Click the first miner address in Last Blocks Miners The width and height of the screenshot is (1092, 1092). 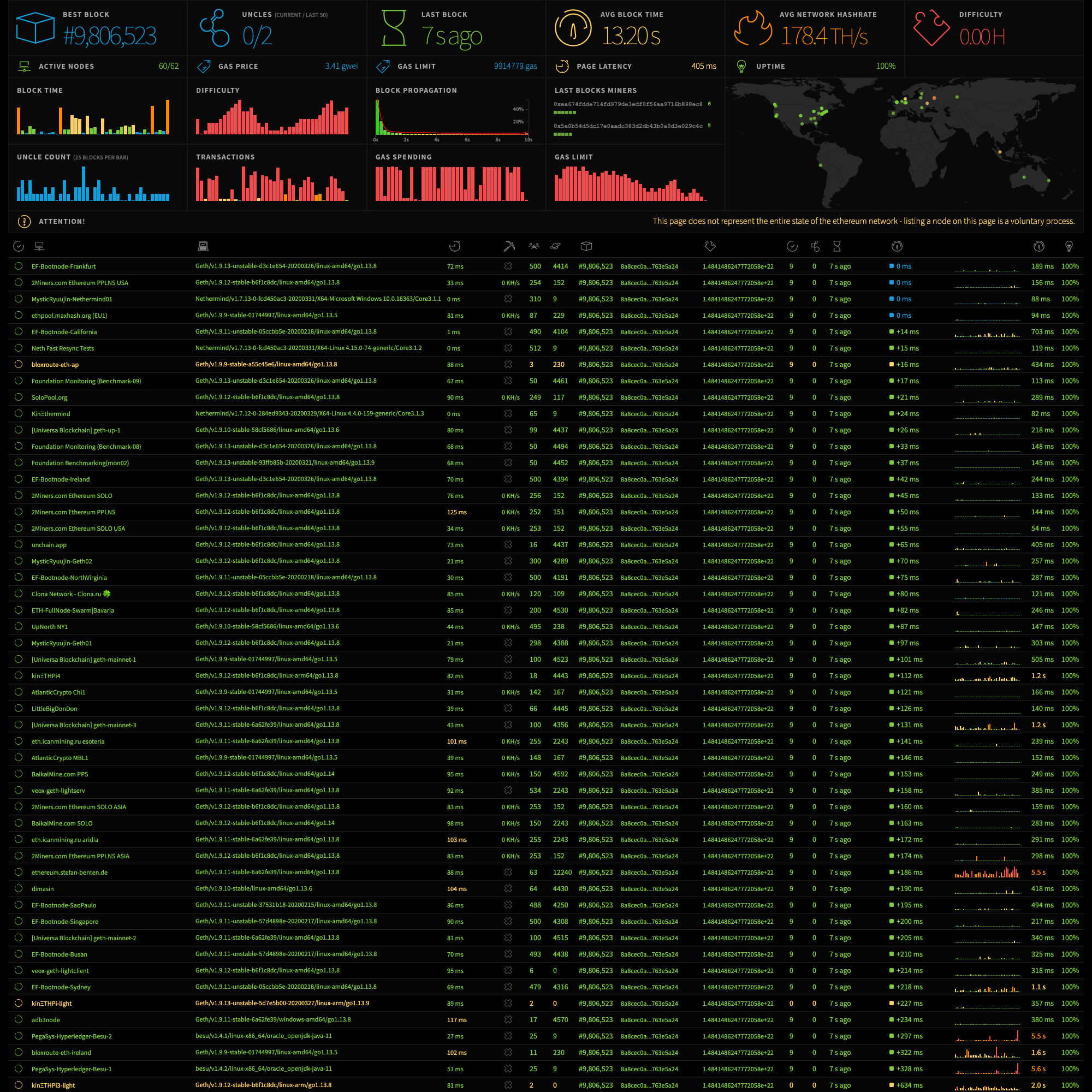[x=627, y=104]
